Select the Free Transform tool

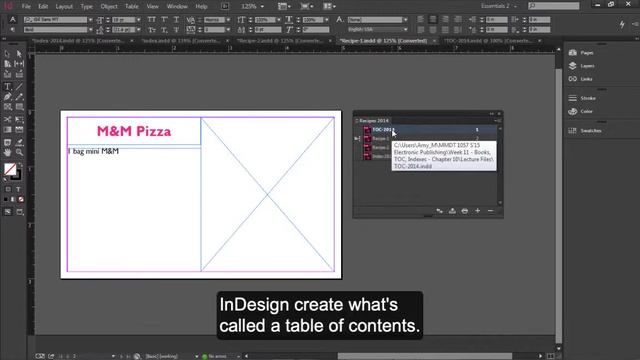[x=19, y=119]
